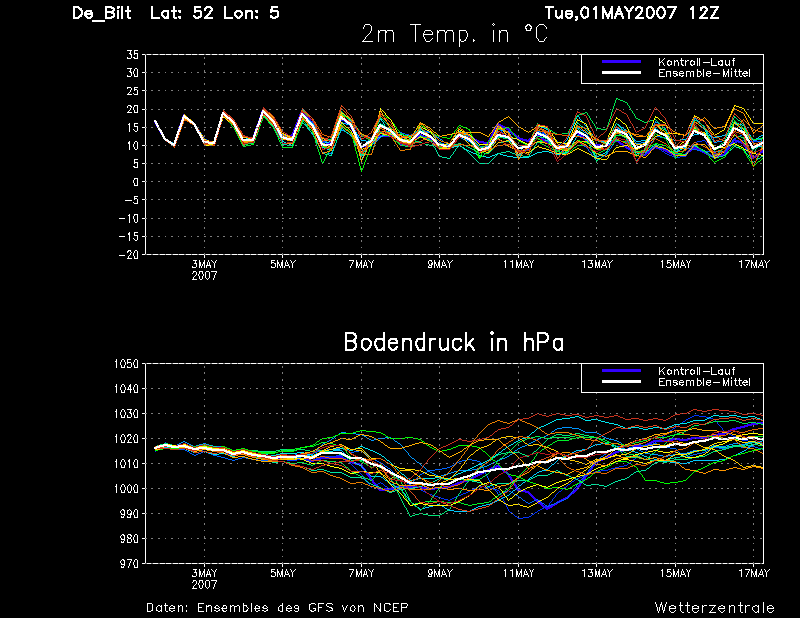800x618 pixels.
Task: Click the 'Bodendruck in hPa' chart title
Action: (x=454, y=342)
